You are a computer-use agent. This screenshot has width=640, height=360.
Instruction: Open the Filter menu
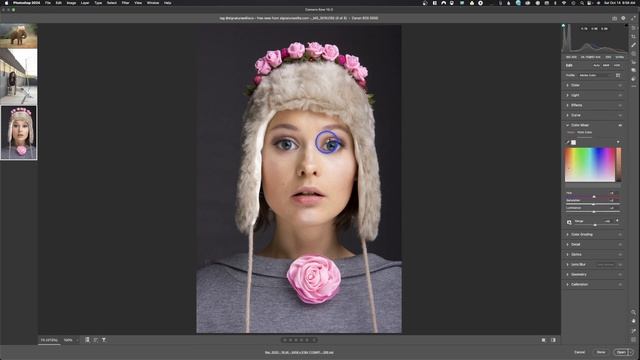coord(125,3)
